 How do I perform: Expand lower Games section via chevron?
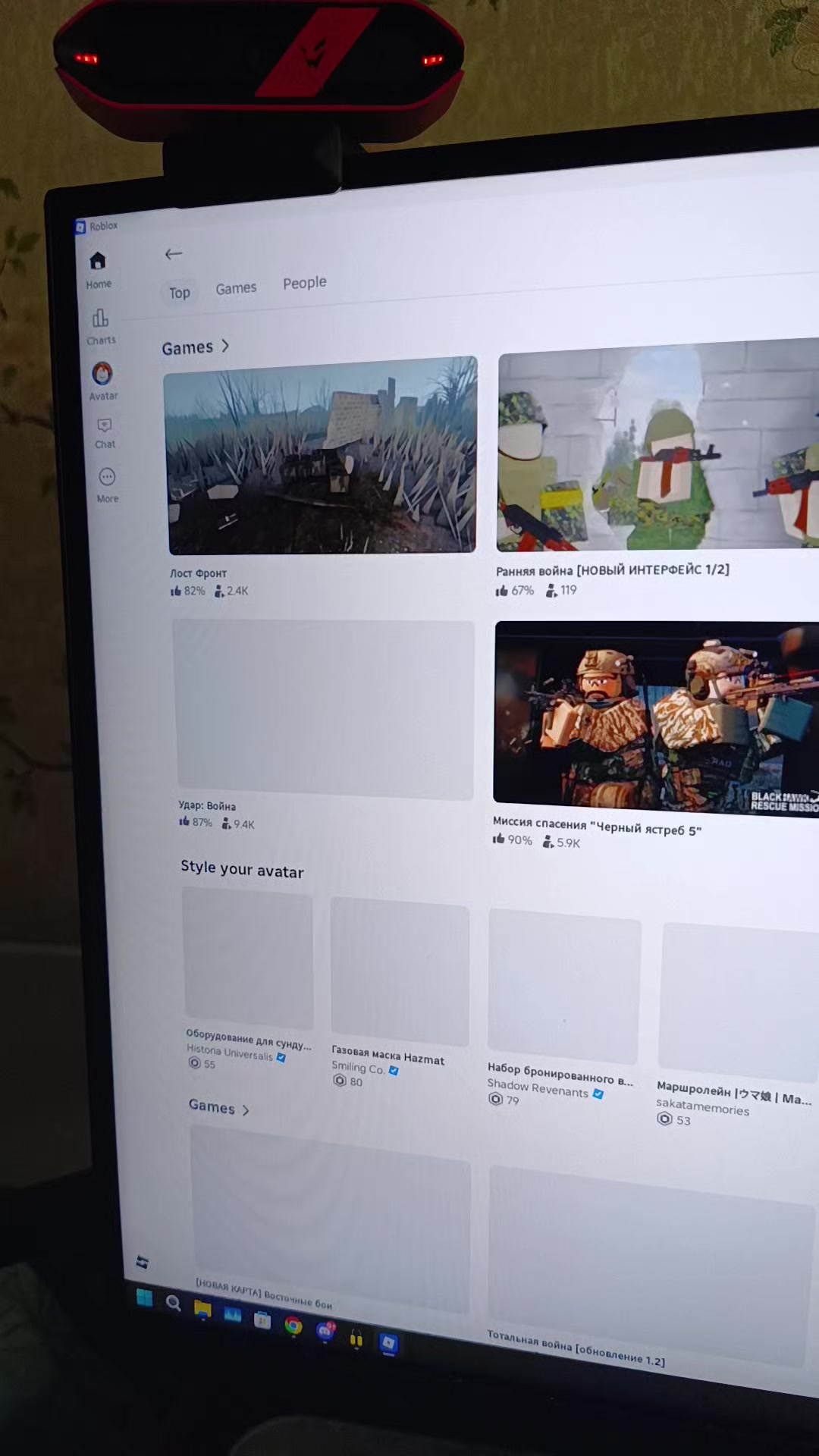[x=246, y=1110]
